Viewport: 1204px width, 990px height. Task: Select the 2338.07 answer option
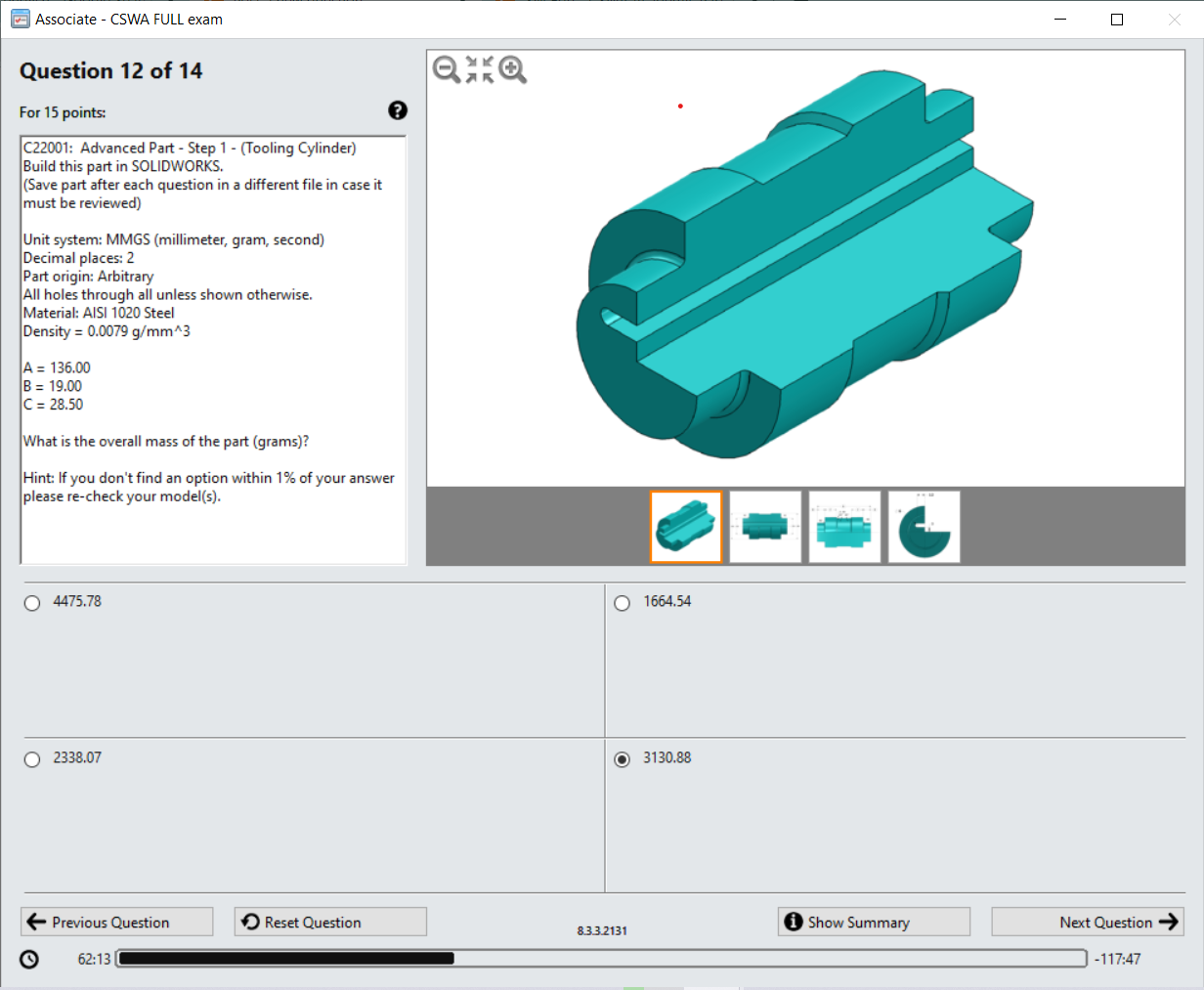point(30,758)
